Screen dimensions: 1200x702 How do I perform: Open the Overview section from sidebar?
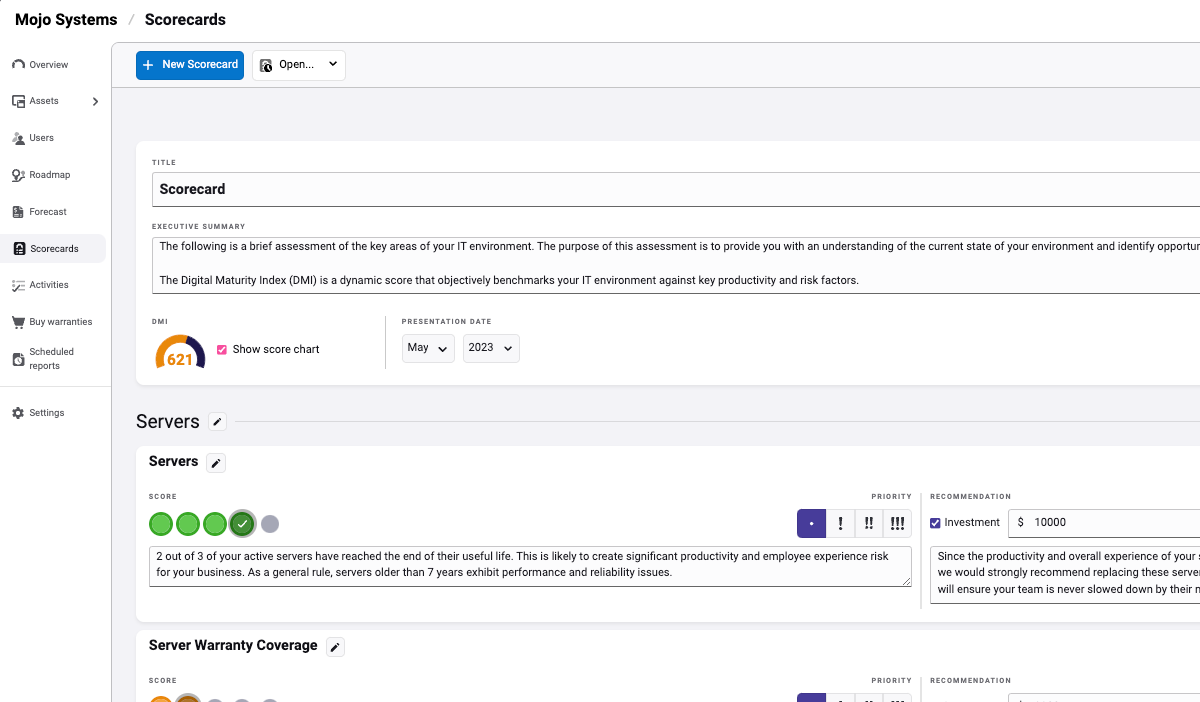click(x=19, y=64)
